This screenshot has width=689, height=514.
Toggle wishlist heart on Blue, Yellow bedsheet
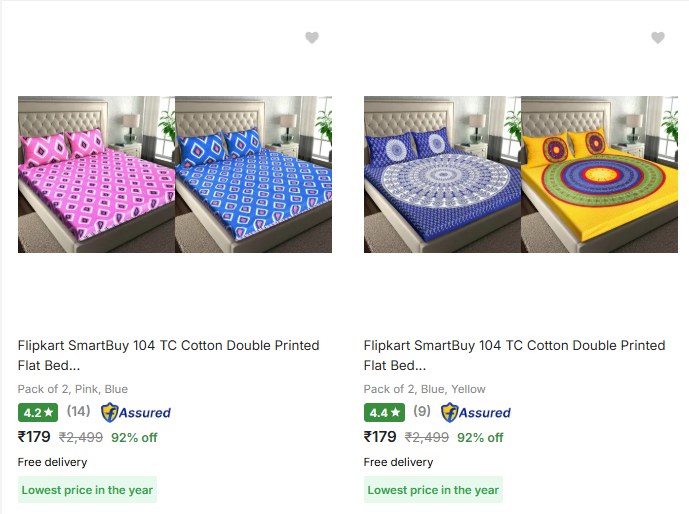pyautogui.click(x=658, y=38)
